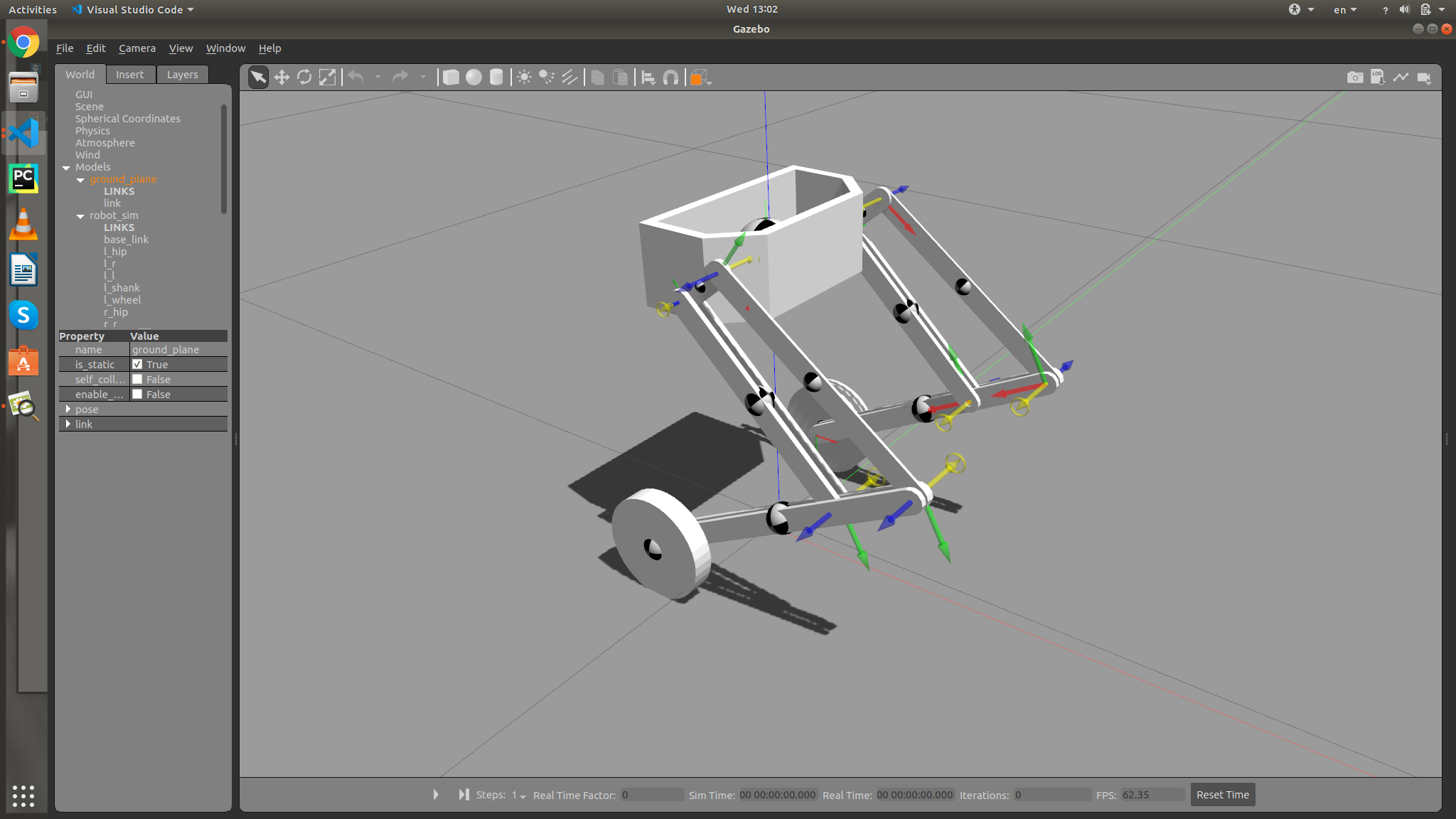Viewport: 1456px width, 819px height.
Task: Collapse the robot_sim model tree
Action: click(80, 216)
